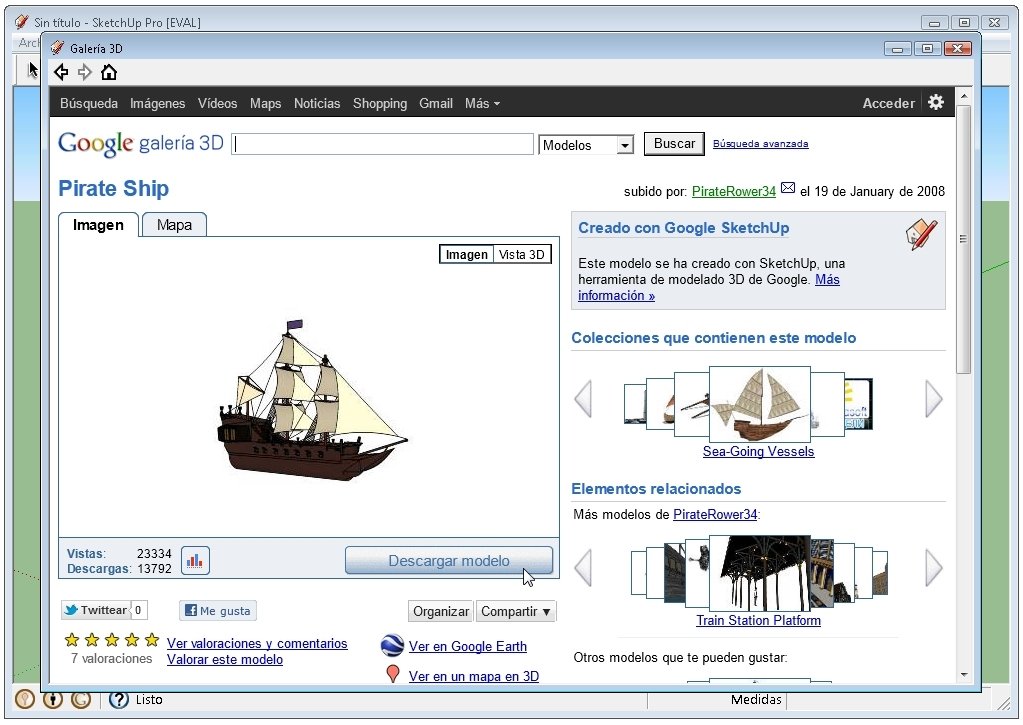The width and height of the screenshot is (1023, 725).
Task: Open the Modelos search type dropdown
Action: [x=586, y=145]
